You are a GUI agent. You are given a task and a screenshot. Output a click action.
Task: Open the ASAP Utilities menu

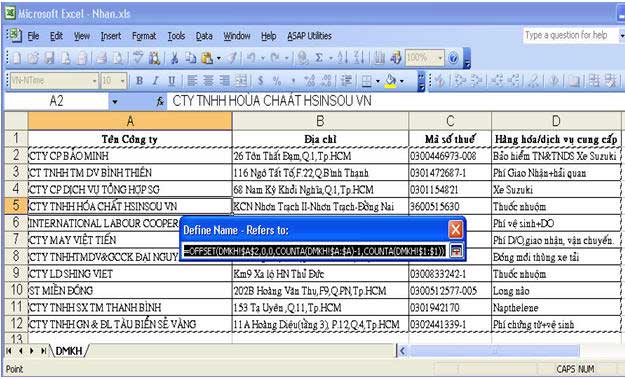coord(309,36)
